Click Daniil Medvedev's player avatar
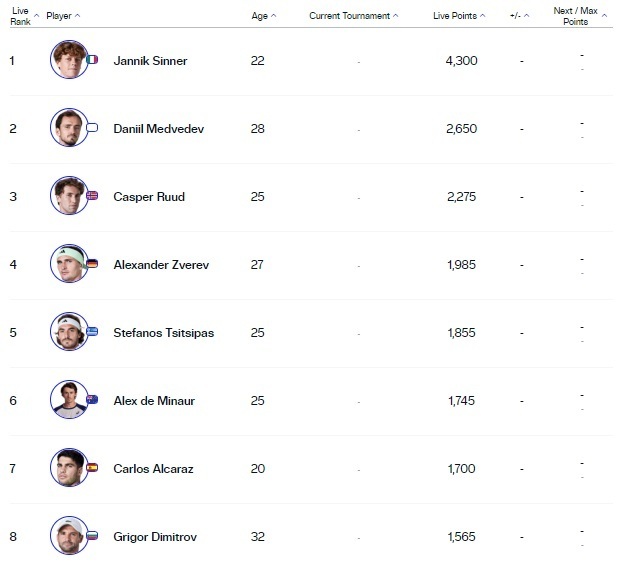 (x=68, y=128)
